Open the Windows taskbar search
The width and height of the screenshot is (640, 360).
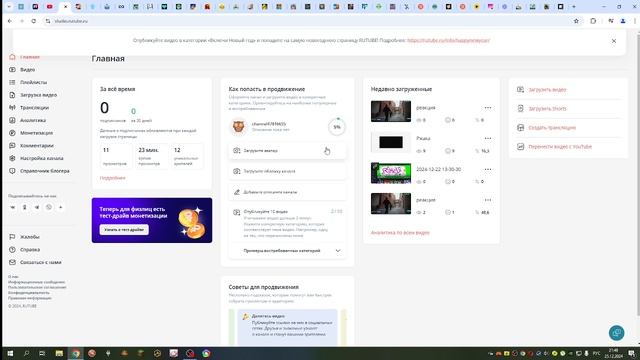pyautogui.click(x=27, y=353)
